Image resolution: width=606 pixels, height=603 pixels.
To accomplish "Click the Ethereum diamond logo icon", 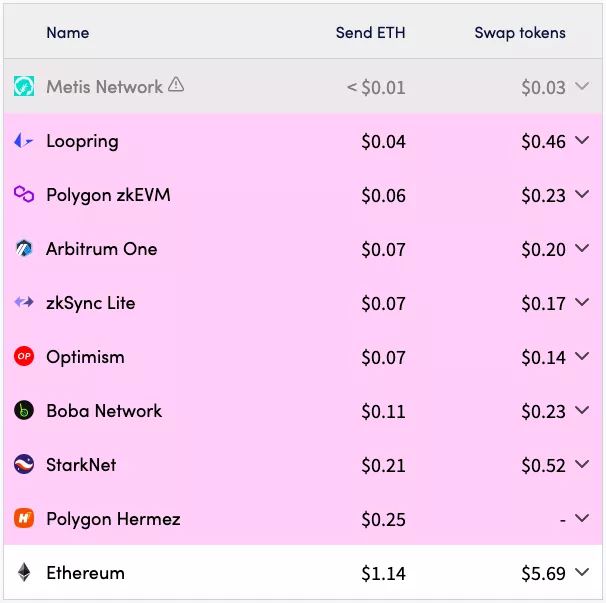I will click(x=24, y=573).
